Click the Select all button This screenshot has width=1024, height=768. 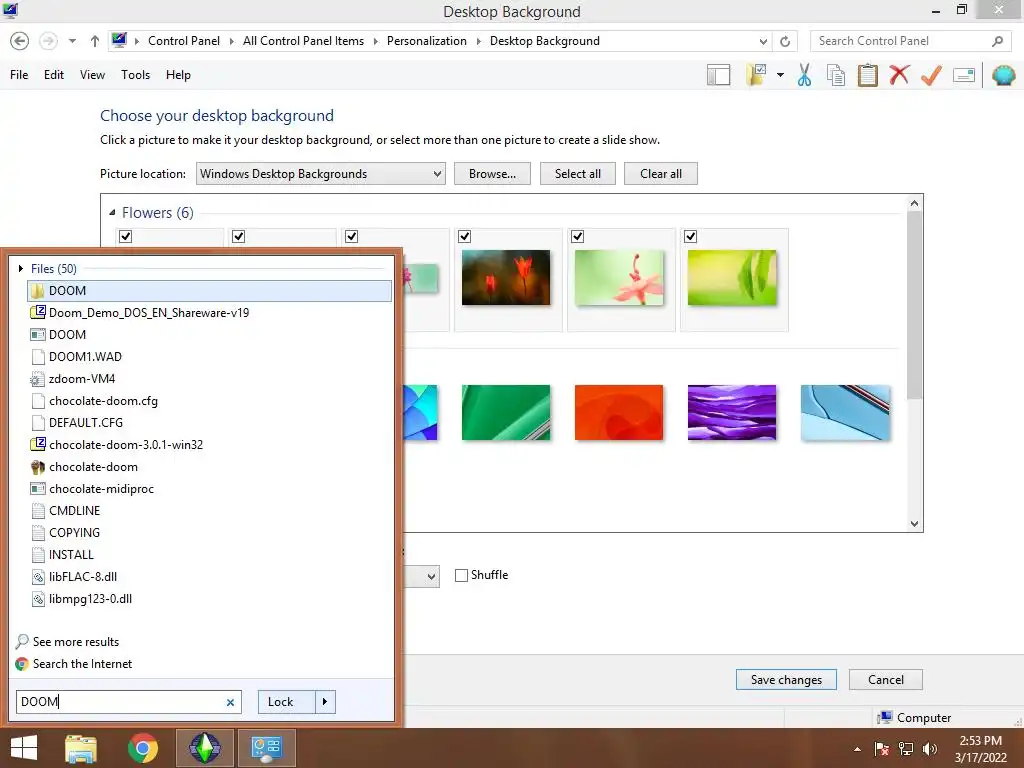click(577, 174)
